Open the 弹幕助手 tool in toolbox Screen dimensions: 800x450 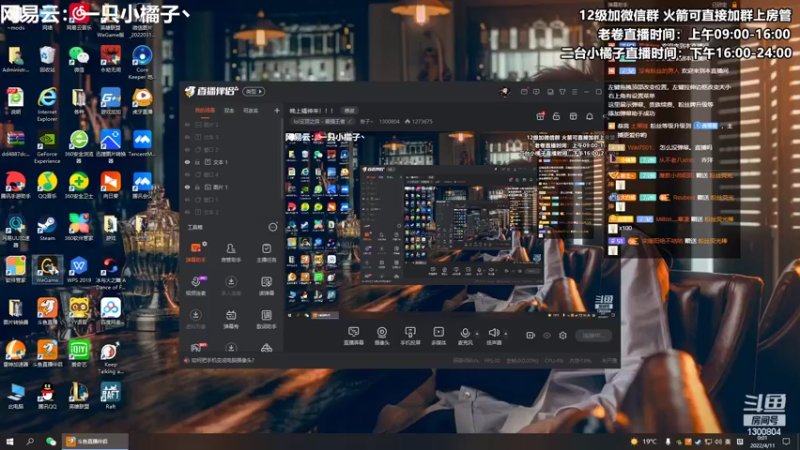click(195, 252)
